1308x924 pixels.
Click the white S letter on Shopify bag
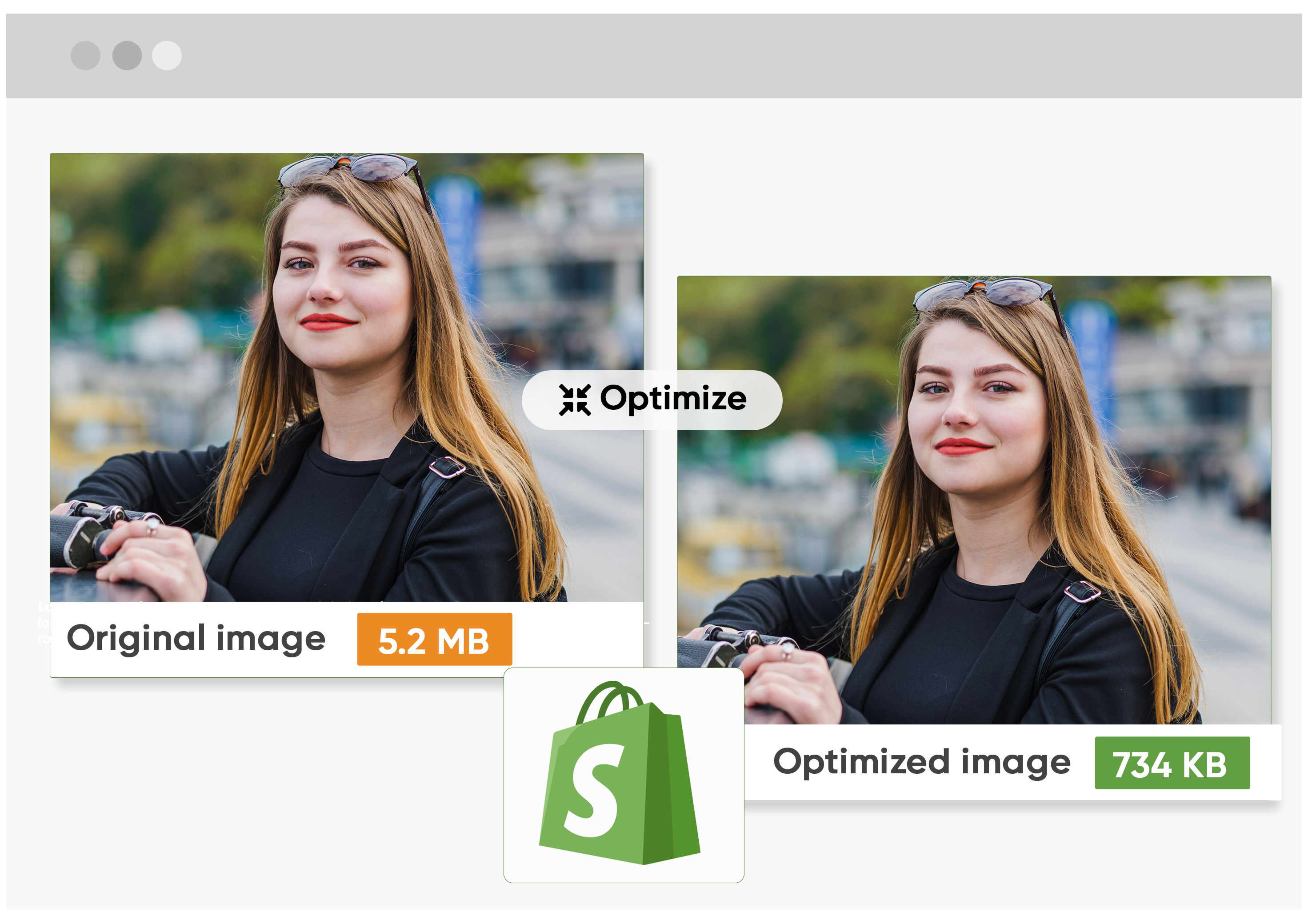pyautogui.click(x=594, y=791)
